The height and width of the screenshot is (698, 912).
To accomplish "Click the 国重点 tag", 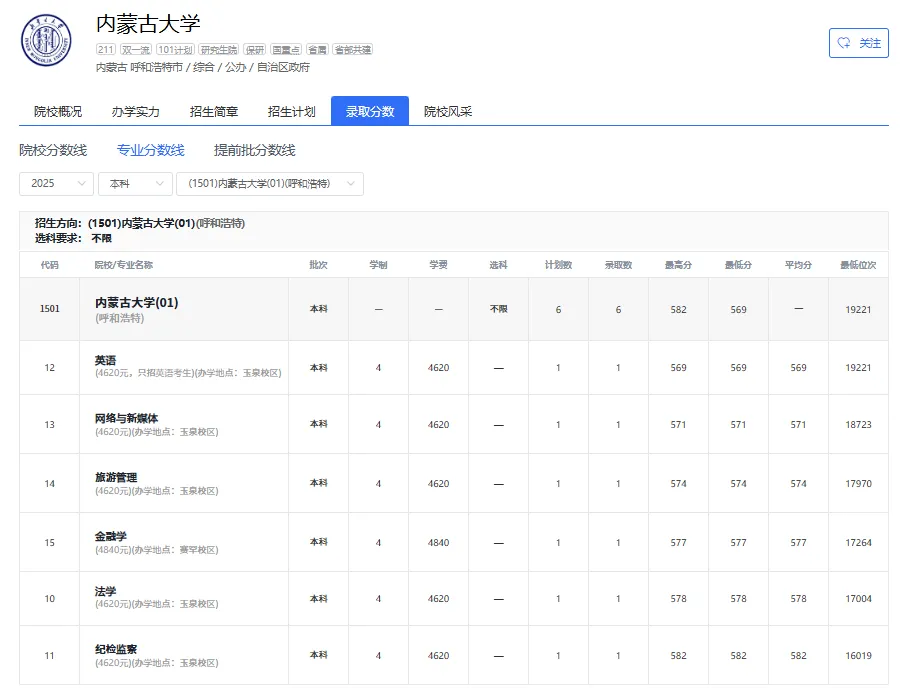I will pyautogui.click(x=286, y=49).
